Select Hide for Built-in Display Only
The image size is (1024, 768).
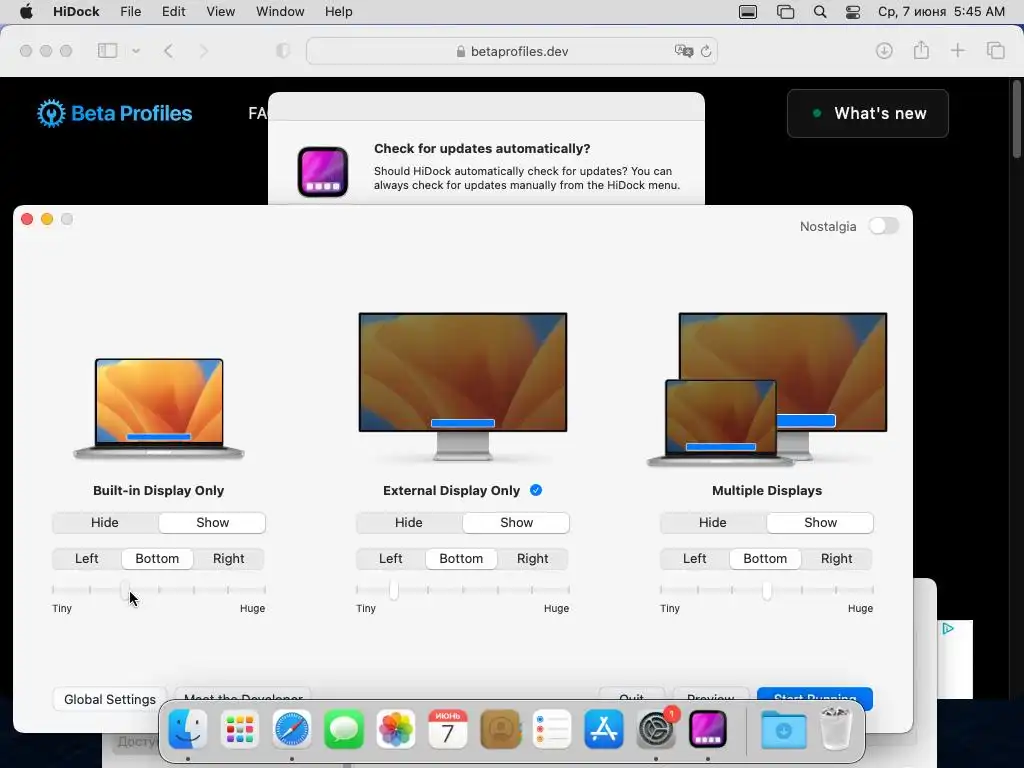pos(104,522)
